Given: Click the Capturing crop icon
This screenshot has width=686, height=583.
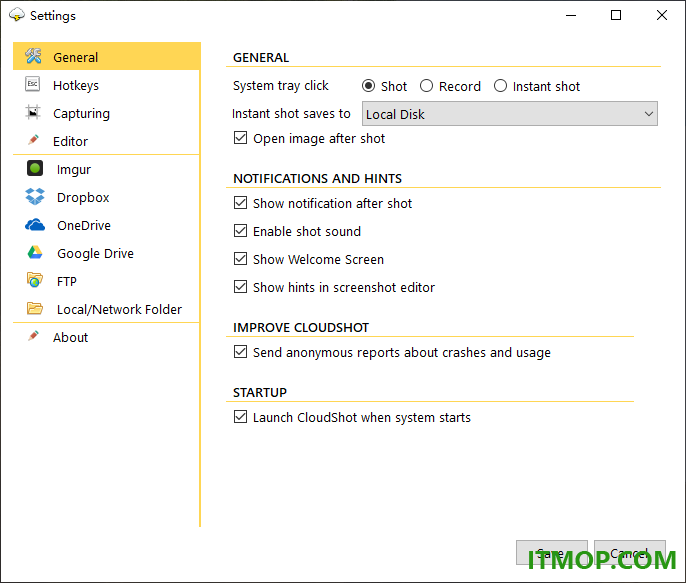Looking at the screenshot, I should tap(33, 112).
